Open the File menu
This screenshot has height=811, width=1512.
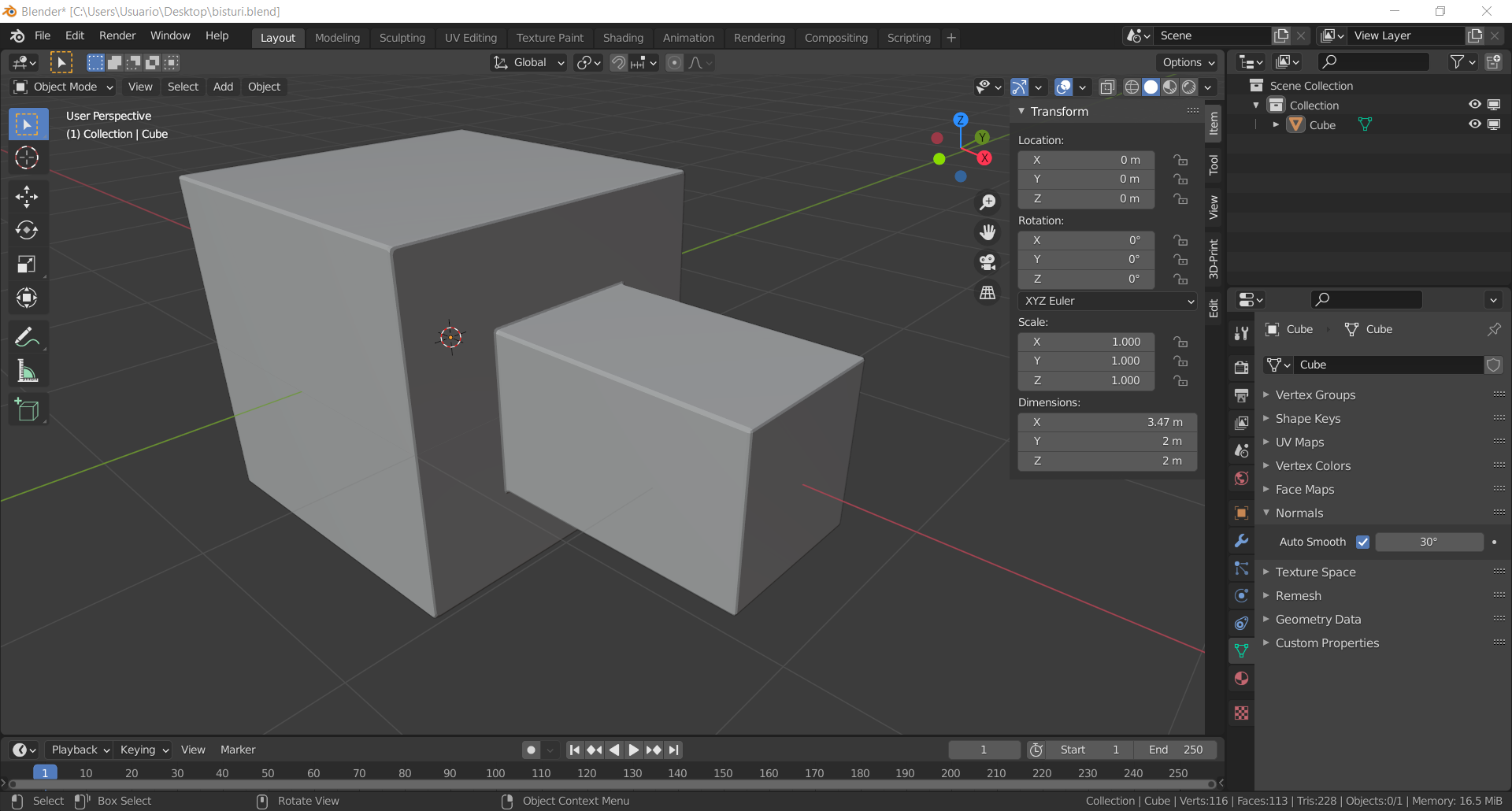point(43,36)
